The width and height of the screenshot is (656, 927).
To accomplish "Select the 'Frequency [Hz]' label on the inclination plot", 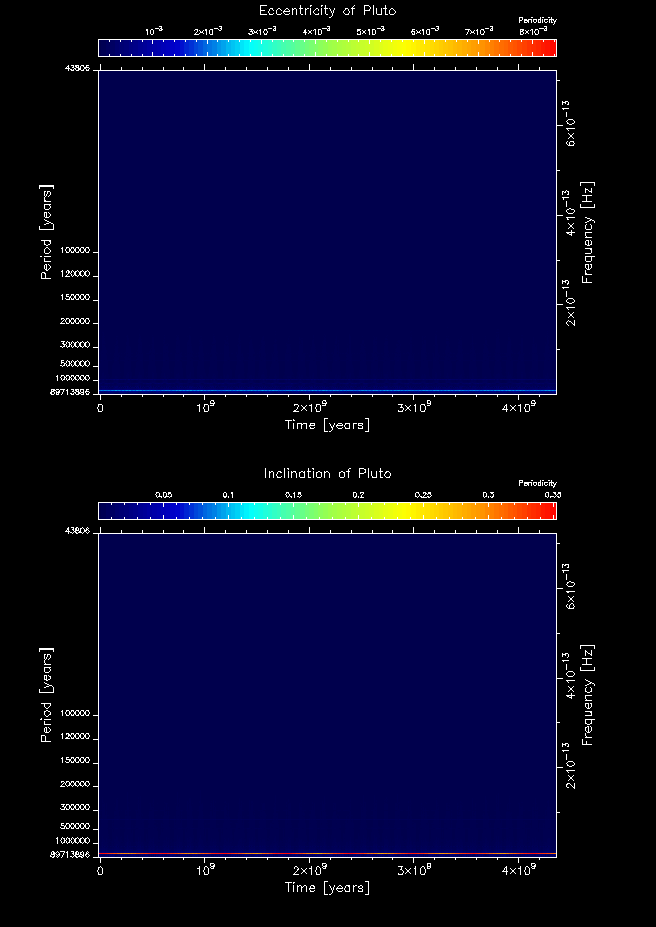I will tap(588, 699).
